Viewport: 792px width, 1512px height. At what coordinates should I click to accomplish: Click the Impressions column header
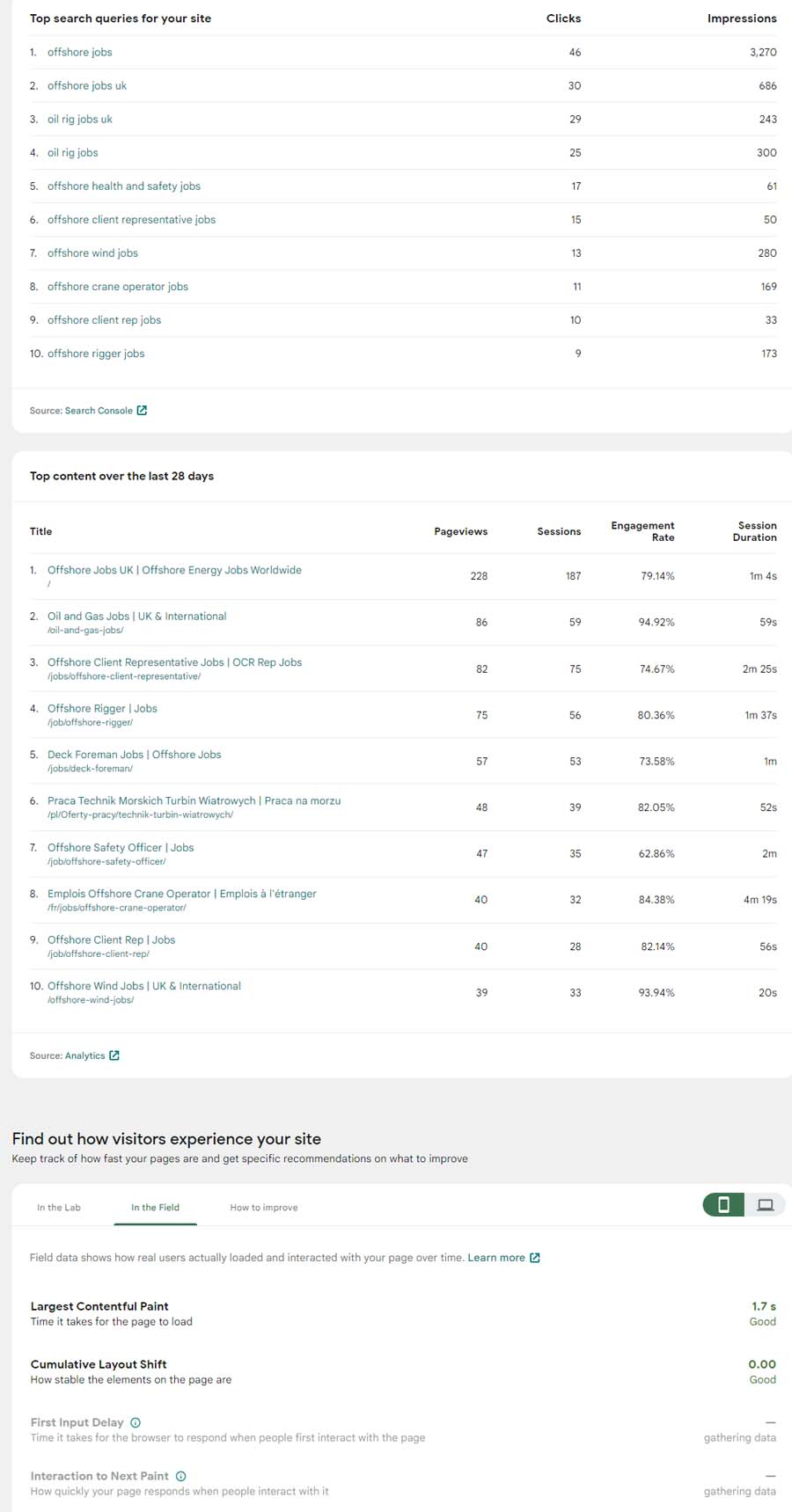click(x=742, y=18)
